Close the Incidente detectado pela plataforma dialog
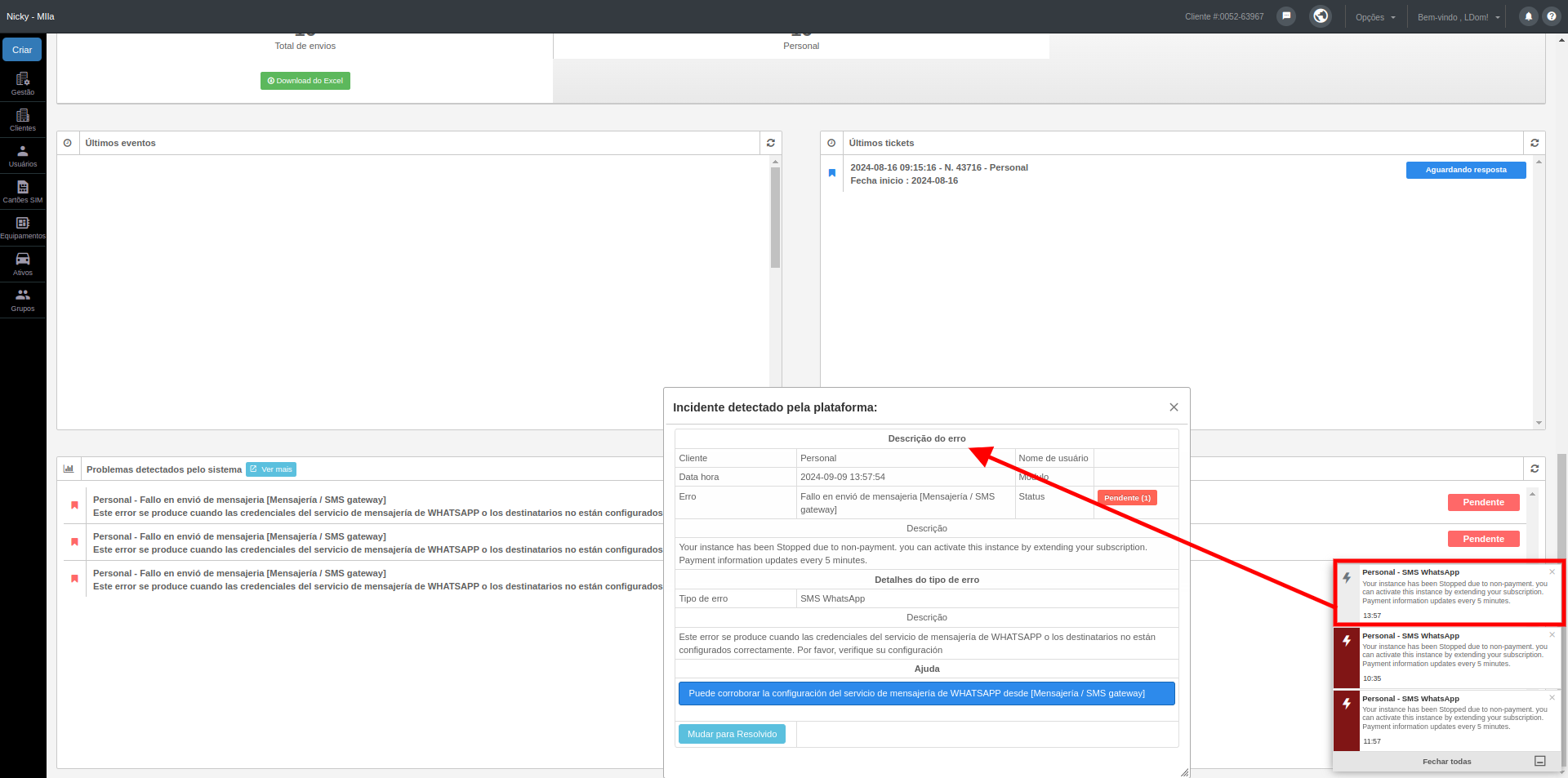This screenshot has width=1568, height=778. [1174, 407]
